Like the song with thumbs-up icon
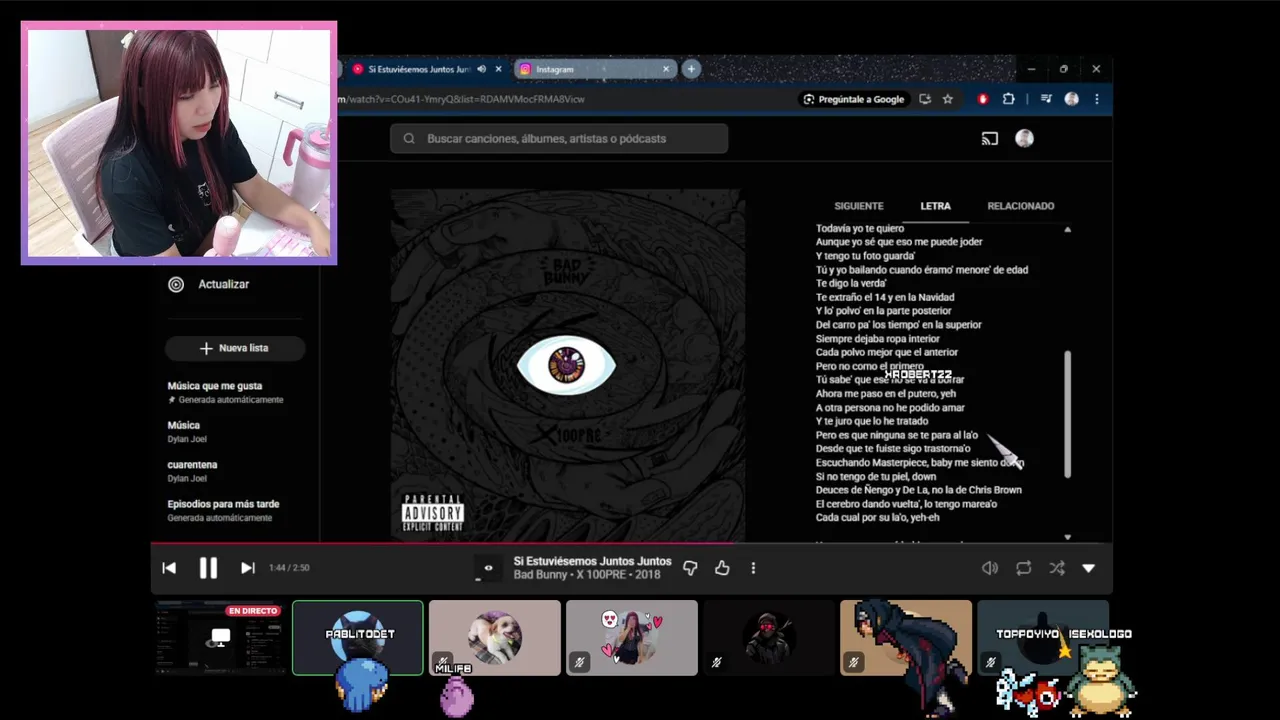This screenshot has height=720, width=1280. 722,568
